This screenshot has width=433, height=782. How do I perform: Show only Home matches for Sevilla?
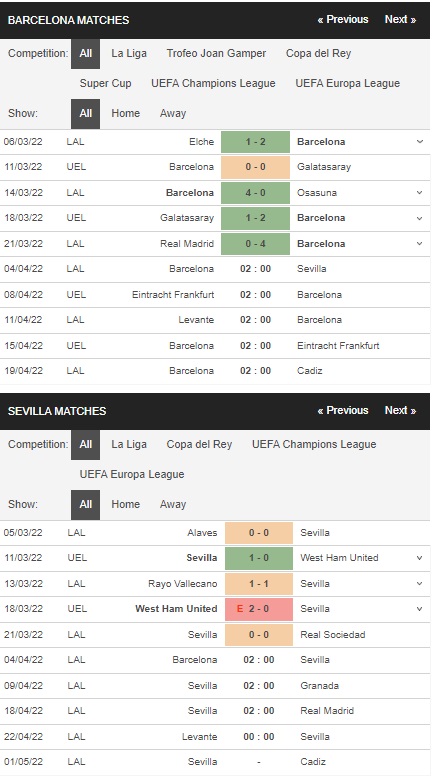pos(125,504)
